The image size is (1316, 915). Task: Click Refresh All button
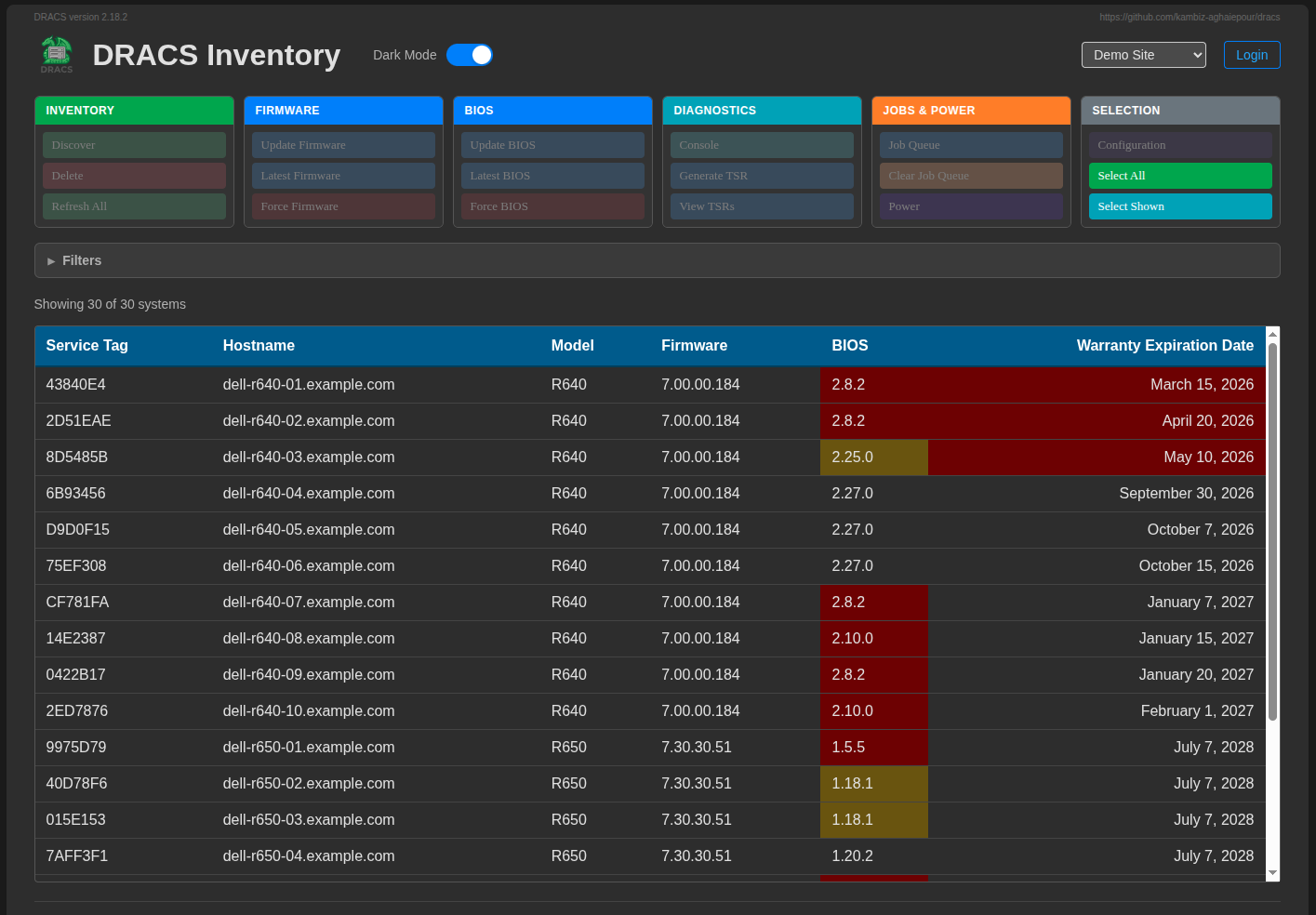click(x=134, y=206)
